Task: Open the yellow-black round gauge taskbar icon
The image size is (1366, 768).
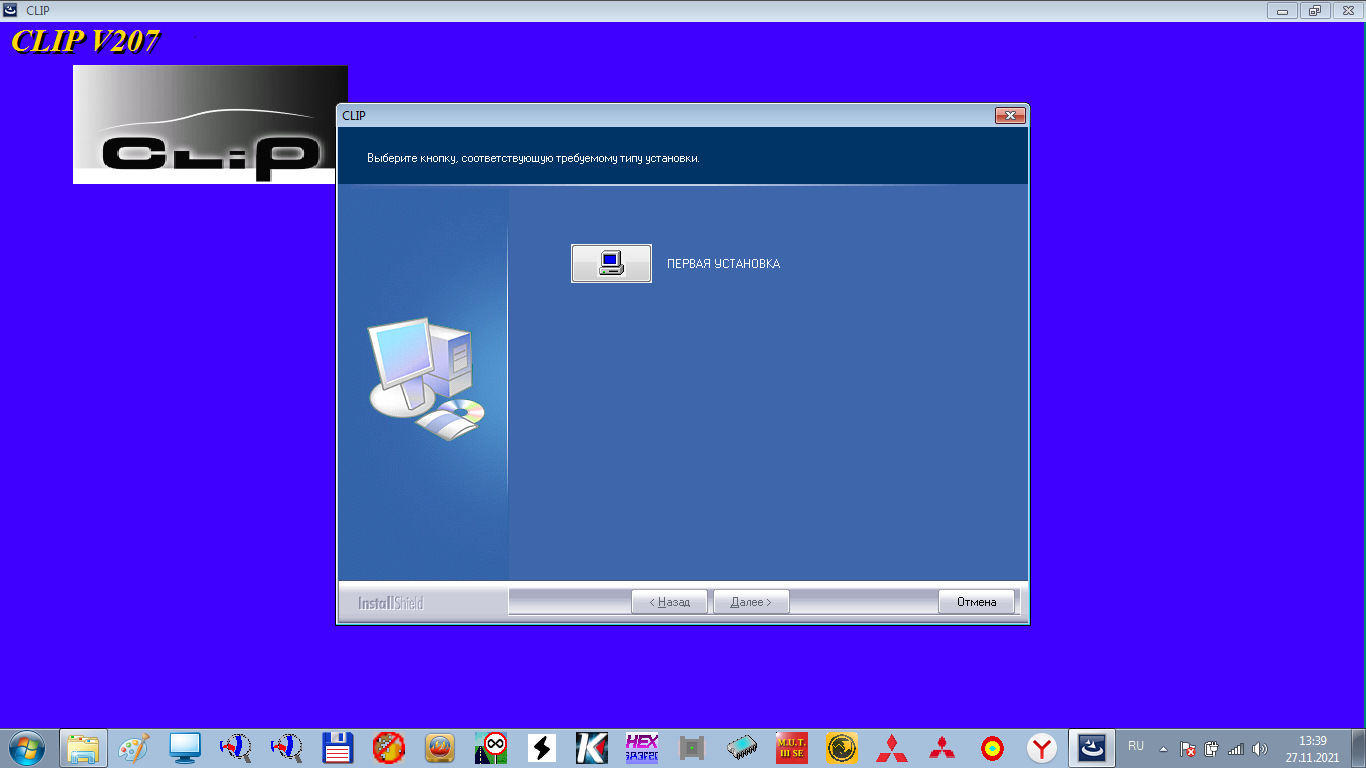Action: click(x=842, y=747)
